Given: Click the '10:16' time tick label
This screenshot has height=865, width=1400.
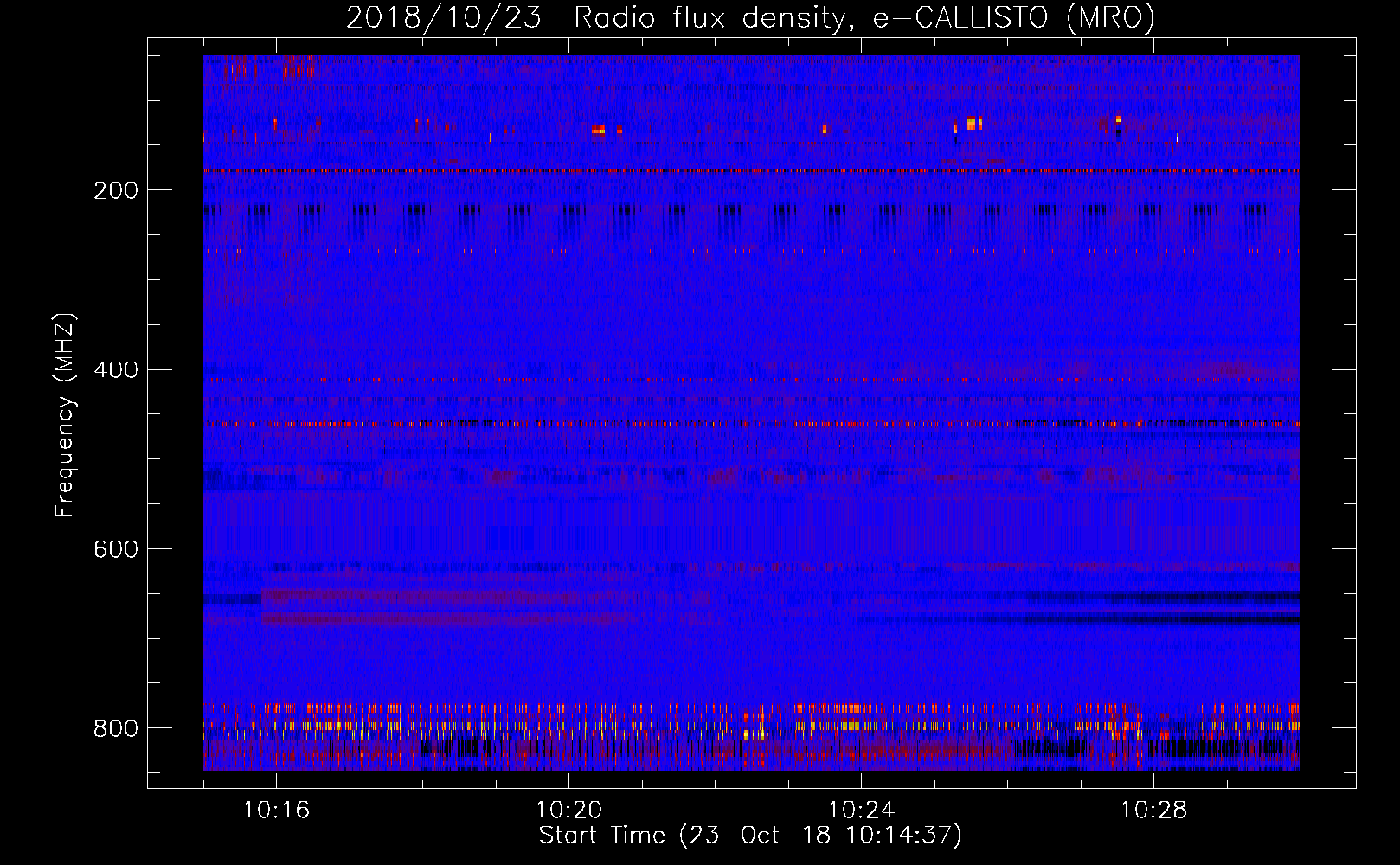Looking at the screenshot, I should click(276, 810).
